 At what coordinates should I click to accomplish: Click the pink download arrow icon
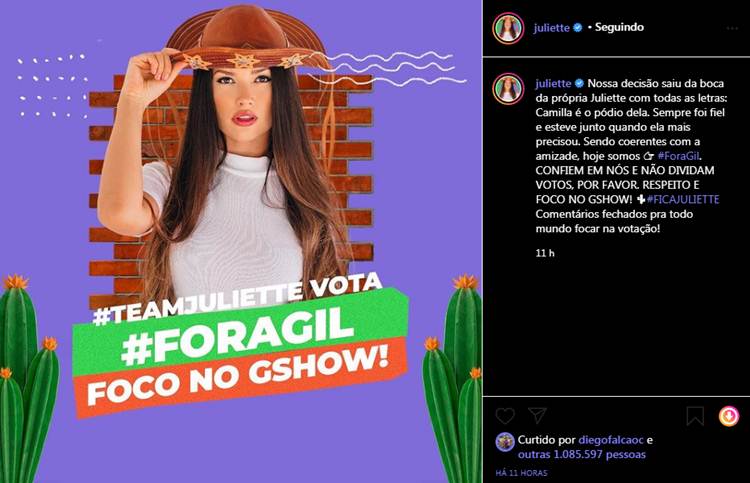(728, 416)
